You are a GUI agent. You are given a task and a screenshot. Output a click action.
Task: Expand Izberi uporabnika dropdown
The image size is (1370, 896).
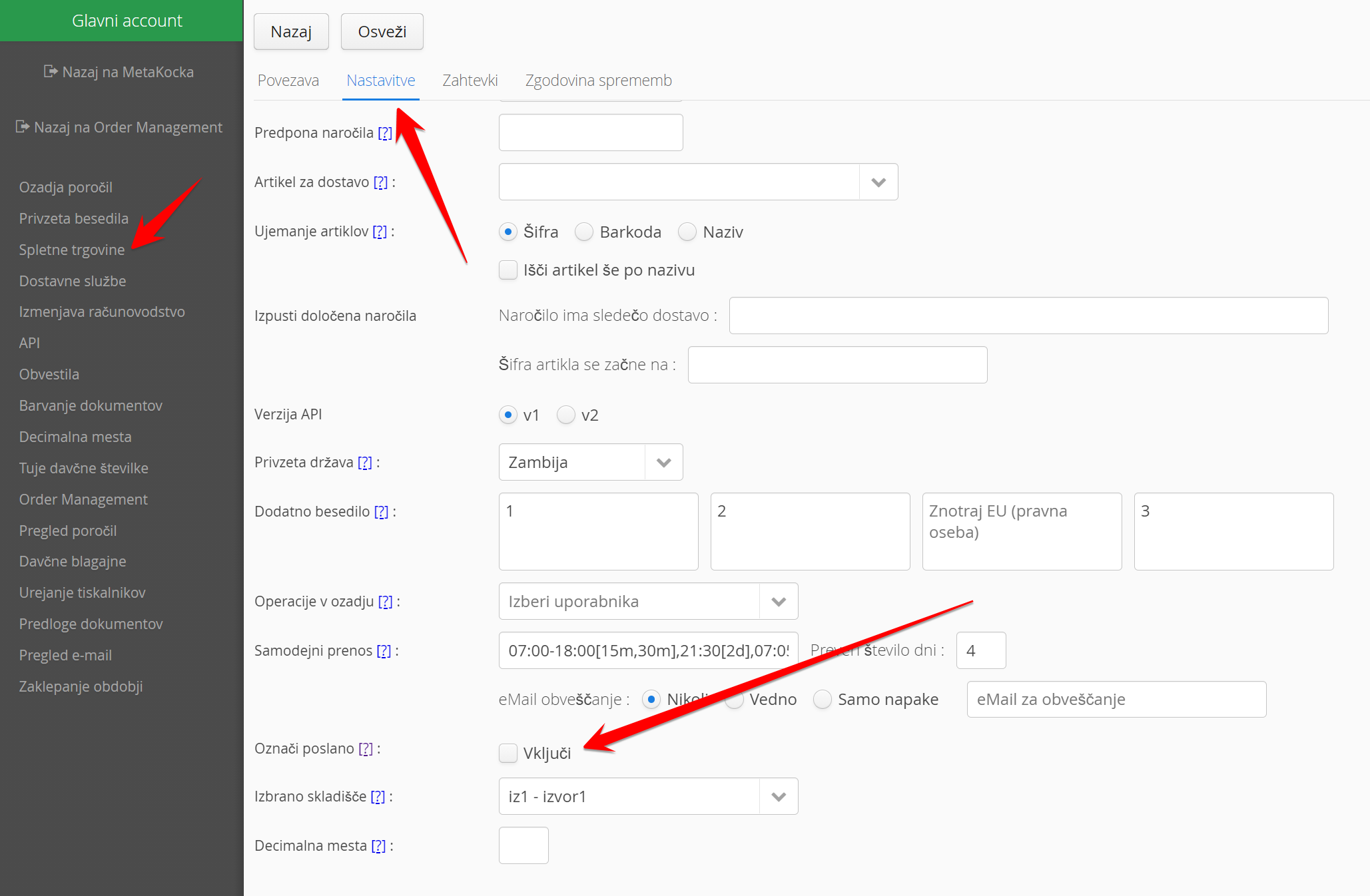click(x=778, y=602)
